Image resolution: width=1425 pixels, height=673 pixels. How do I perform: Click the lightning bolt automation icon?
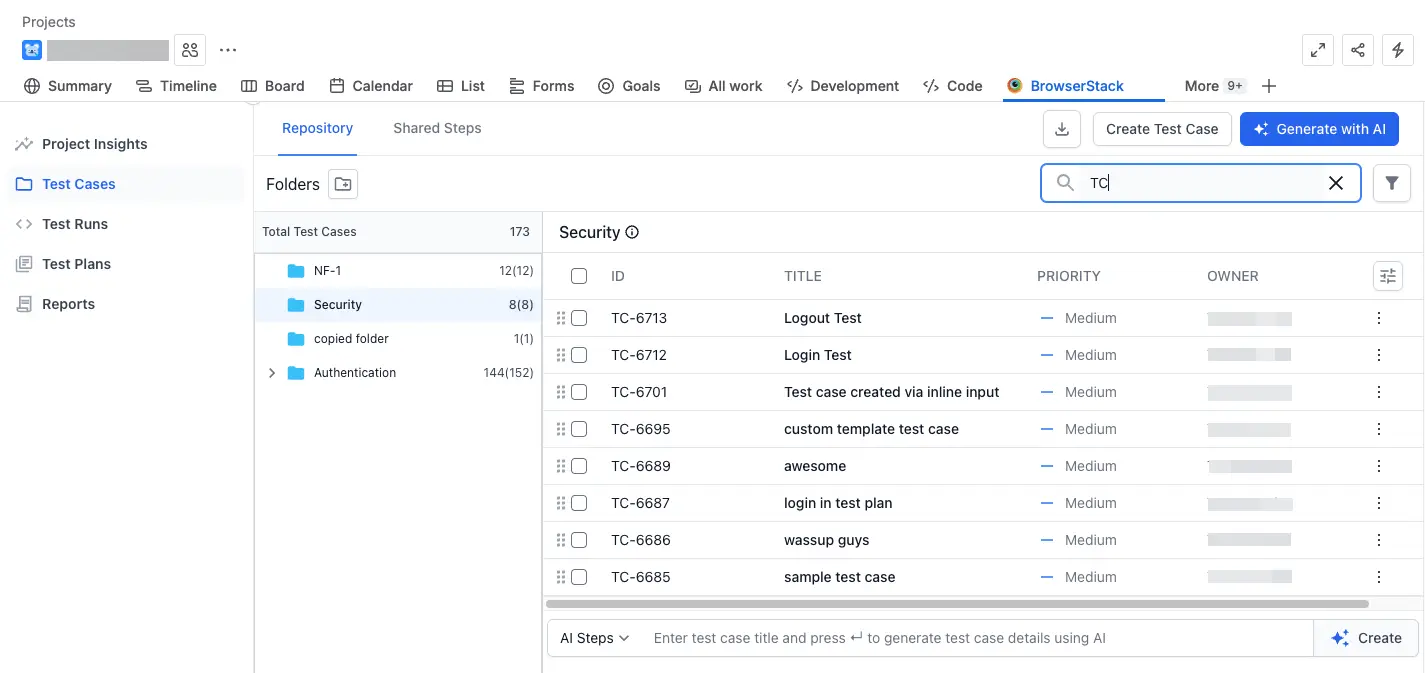click(1397, 50)
